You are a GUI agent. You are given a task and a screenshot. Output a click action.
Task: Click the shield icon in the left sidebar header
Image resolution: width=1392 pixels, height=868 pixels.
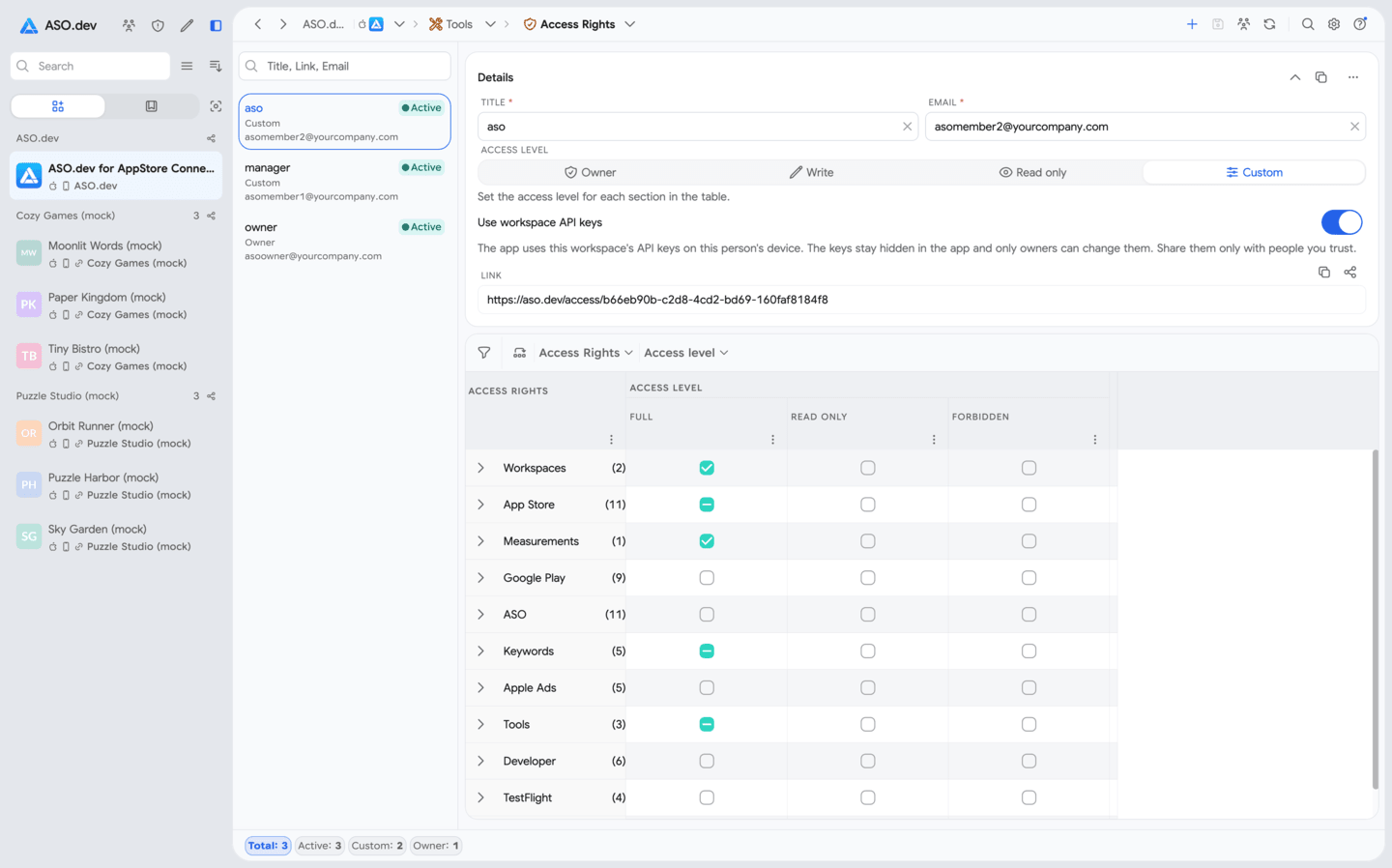[x=158, y=25]
